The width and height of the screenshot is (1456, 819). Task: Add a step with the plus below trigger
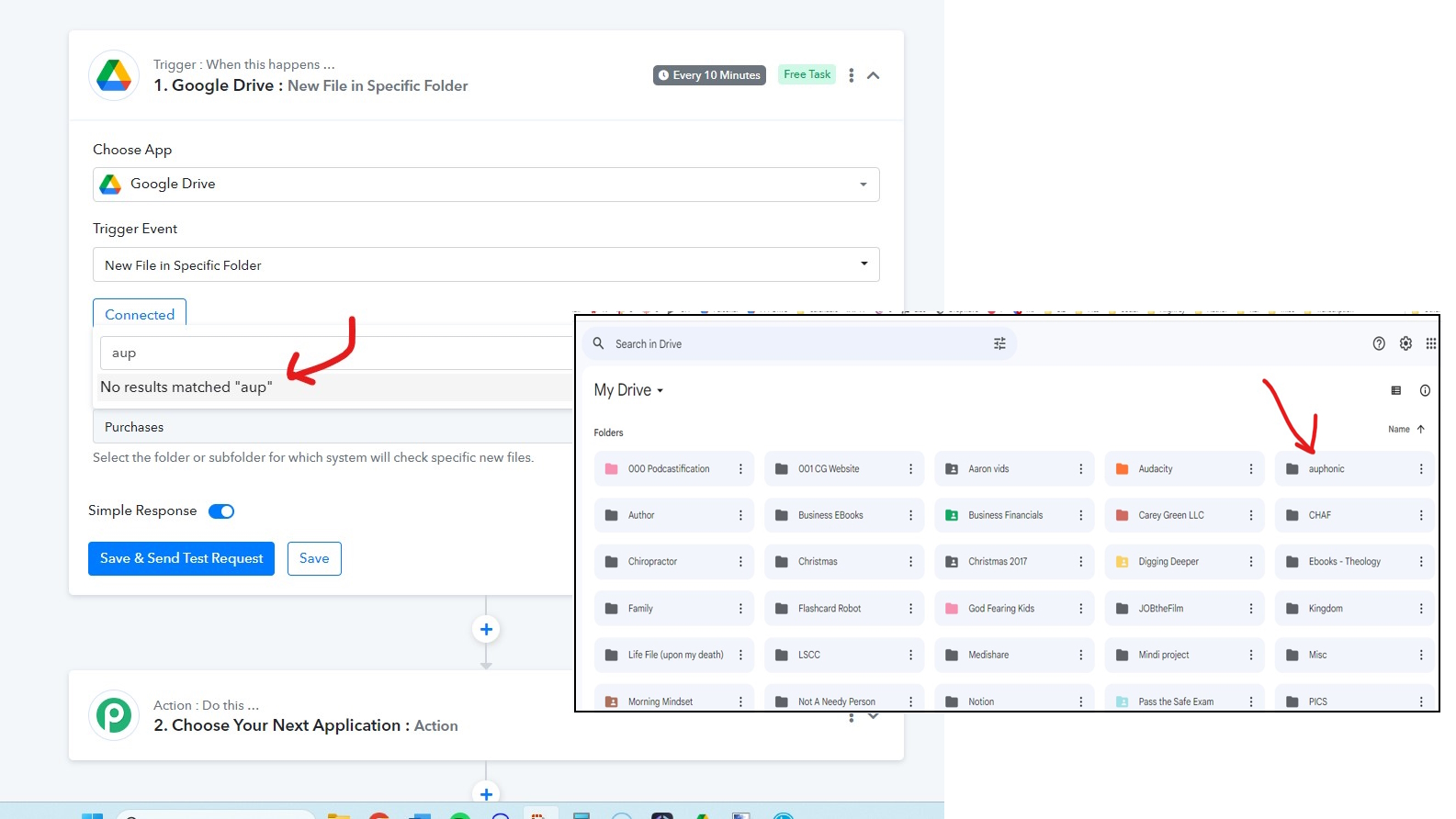486,629
